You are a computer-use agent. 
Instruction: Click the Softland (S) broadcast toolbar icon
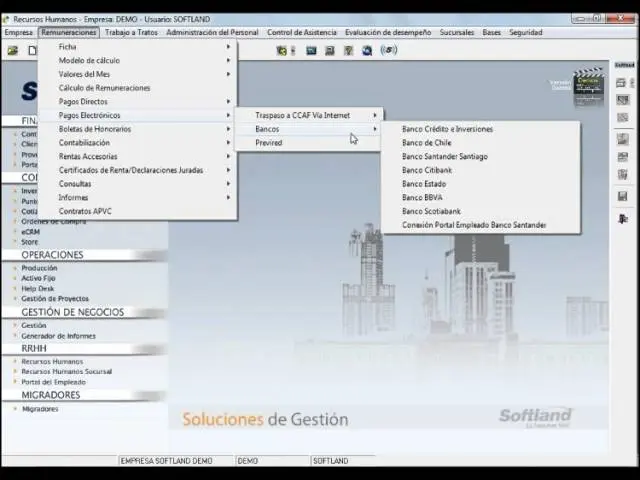(x=389, y=50)
